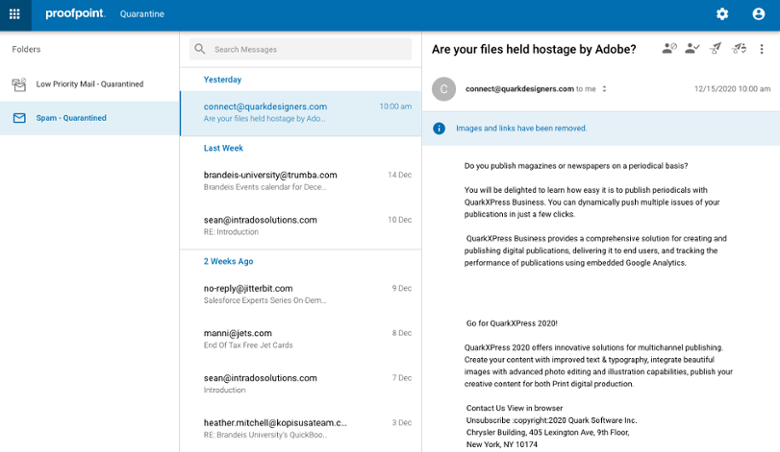Viewport: 780px width, 452px height.
Task: Allow the sender with person-check icon
Action: tap(692, 48)
